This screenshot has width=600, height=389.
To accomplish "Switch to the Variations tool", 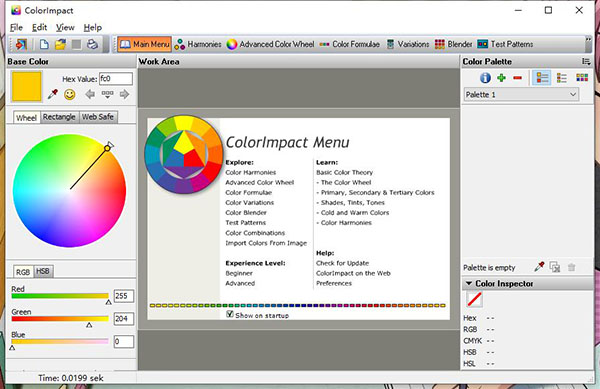I will coord(408,44).
